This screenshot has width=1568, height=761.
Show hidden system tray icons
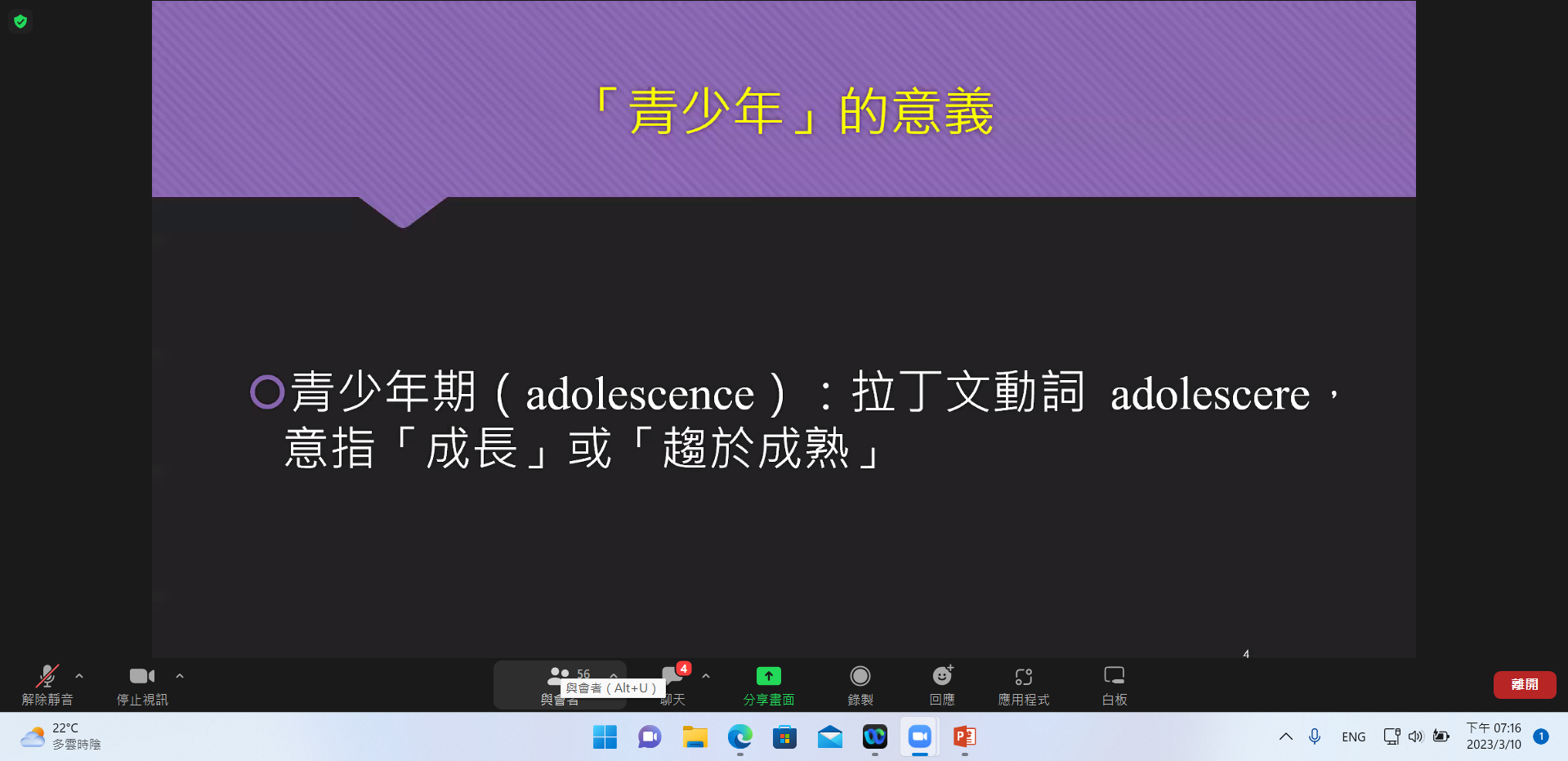1285,736
